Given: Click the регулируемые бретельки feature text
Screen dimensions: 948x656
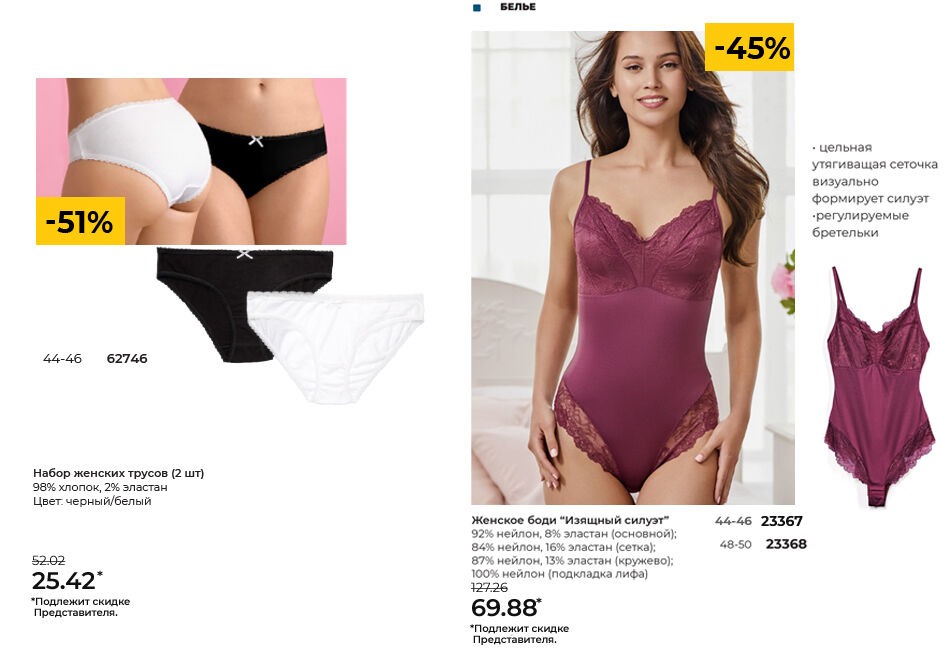Looking at the screenshot, I should 860,224.
